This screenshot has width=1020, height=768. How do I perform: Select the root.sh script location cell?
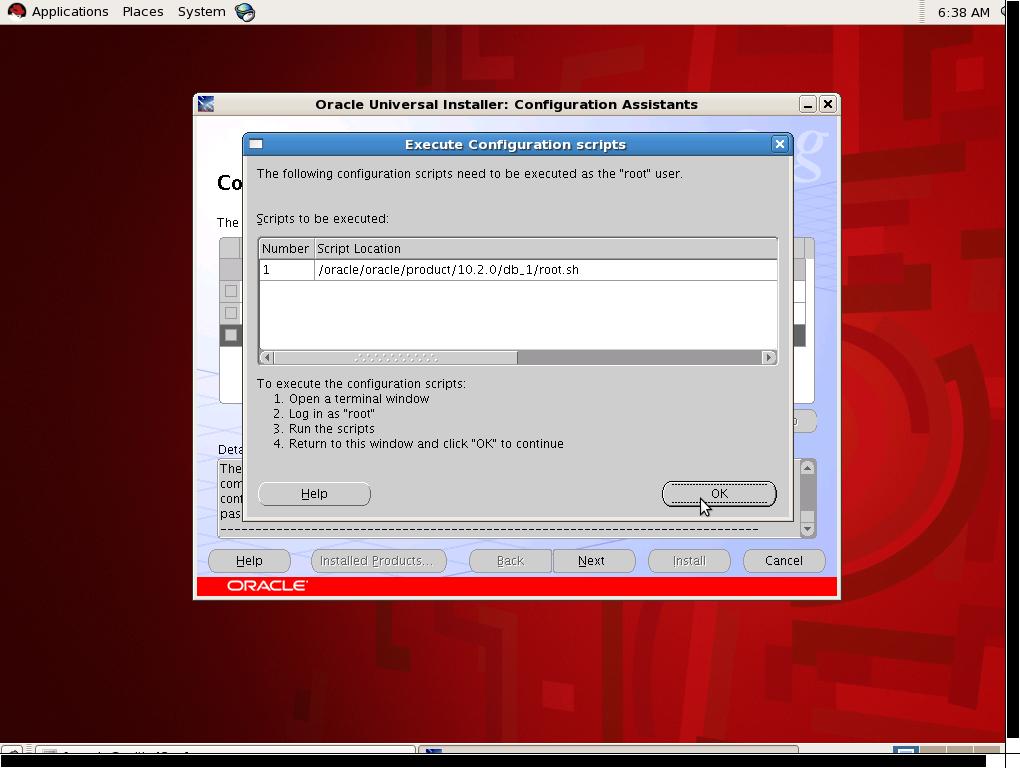[546, 270]
